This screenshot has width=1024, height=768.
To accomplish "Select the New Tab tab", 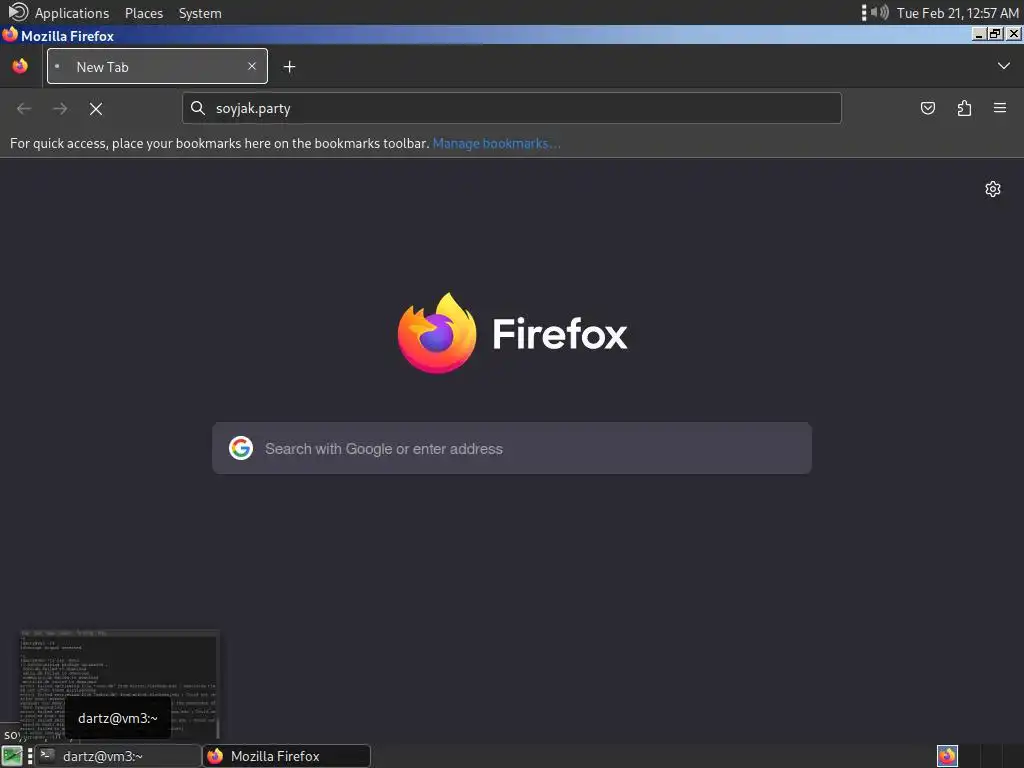I will pyautogui.click(x=157, y=66).
